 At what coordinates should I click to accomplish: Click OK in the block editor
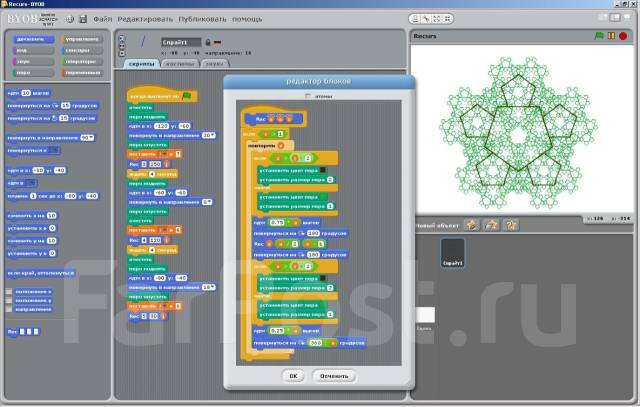(x=293, y=375)
